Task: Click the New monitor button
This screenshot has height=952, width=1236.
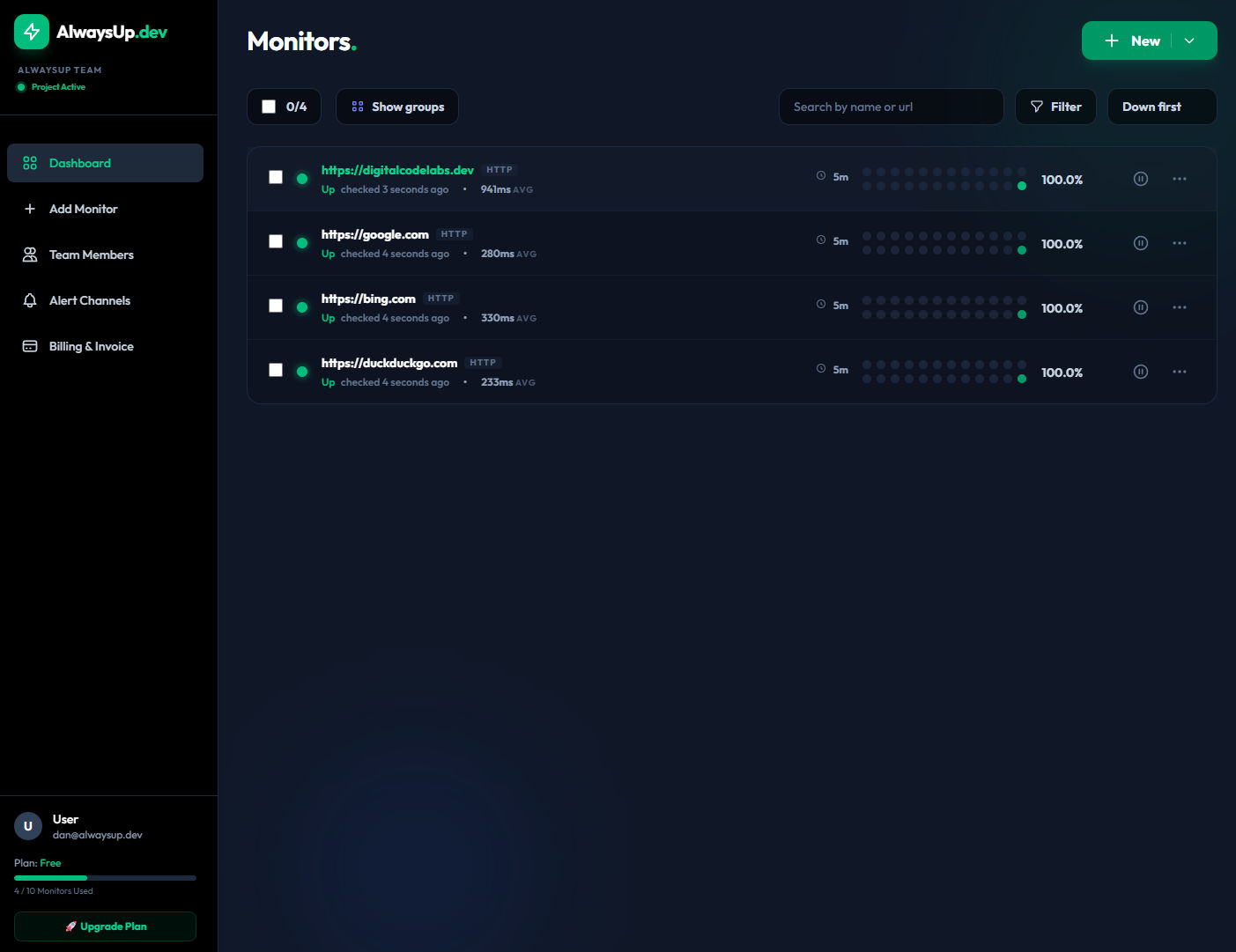Action: tap(1132, 41)
